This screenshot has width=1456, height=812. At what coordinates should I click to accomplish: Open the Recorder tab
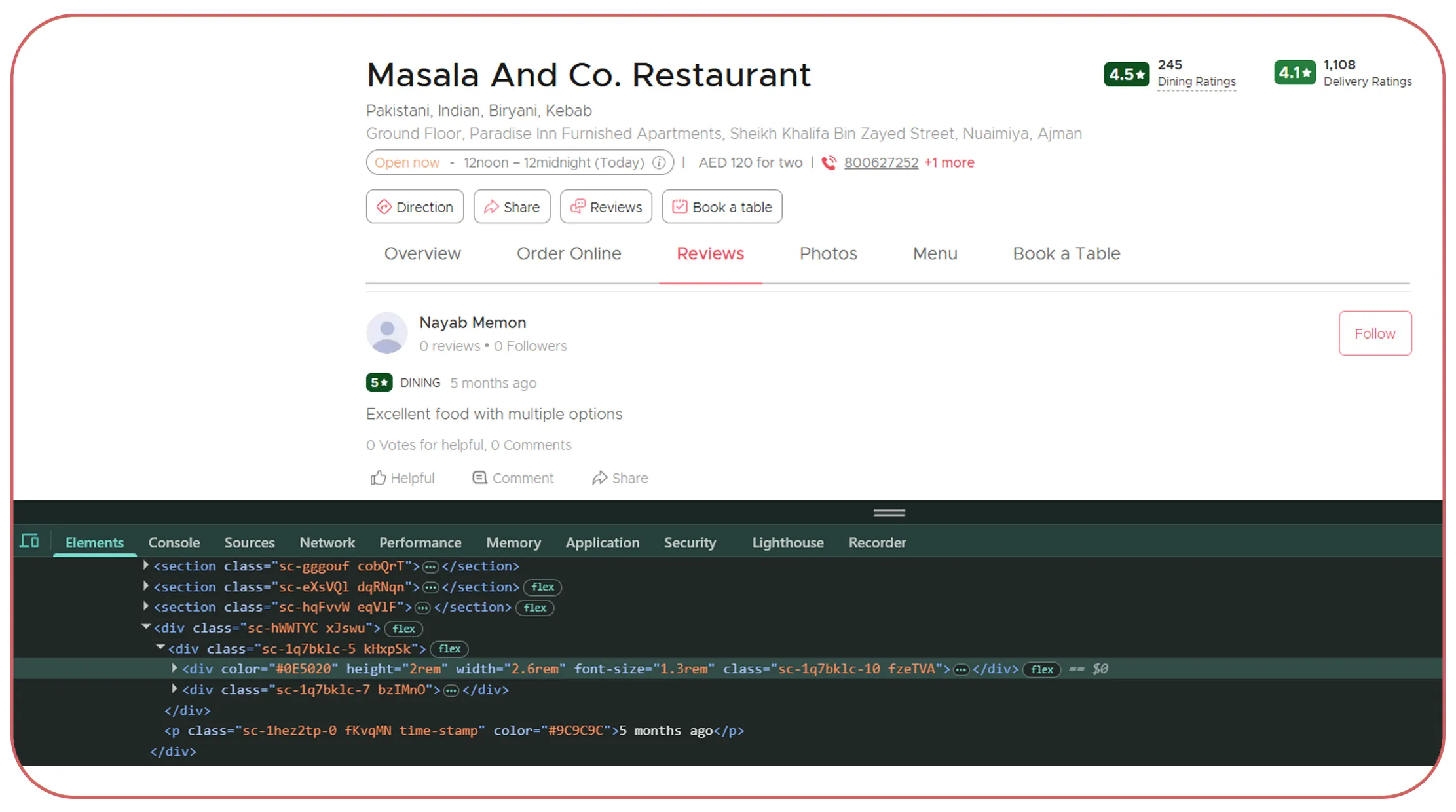[876, 543]
